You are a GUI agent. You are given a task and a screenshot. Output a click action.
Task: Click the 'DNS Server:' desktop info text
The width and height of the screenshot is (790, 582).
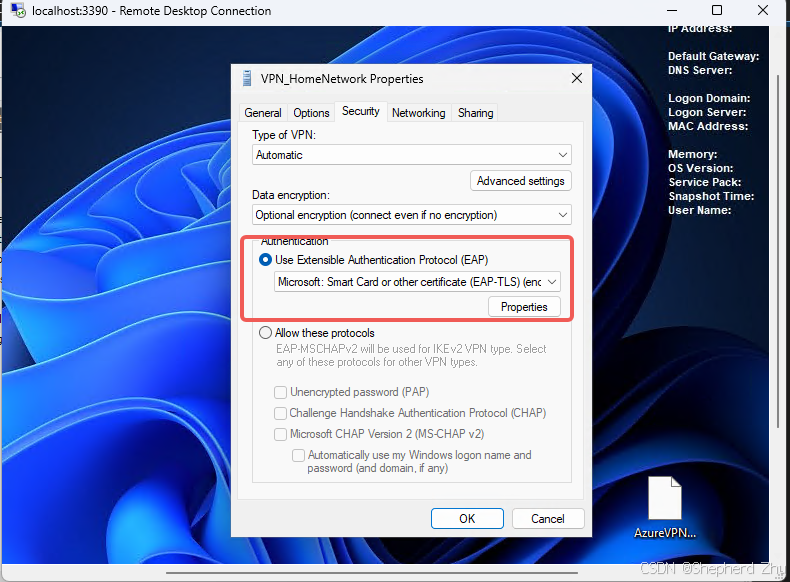point(700,70)
